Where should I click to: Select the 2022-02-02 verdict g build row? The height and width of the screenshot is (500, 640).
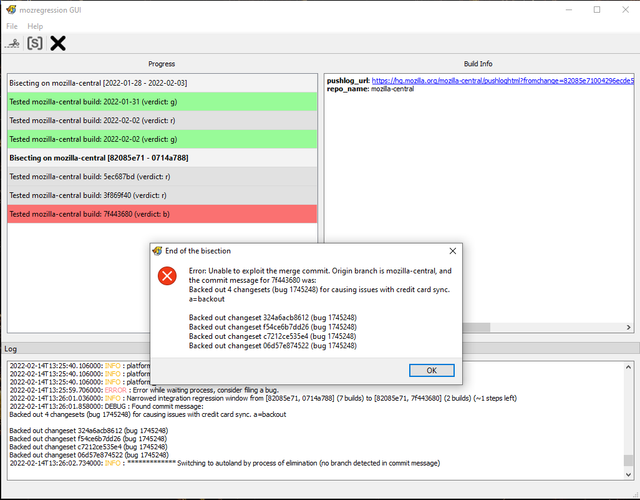coord(162,139)
